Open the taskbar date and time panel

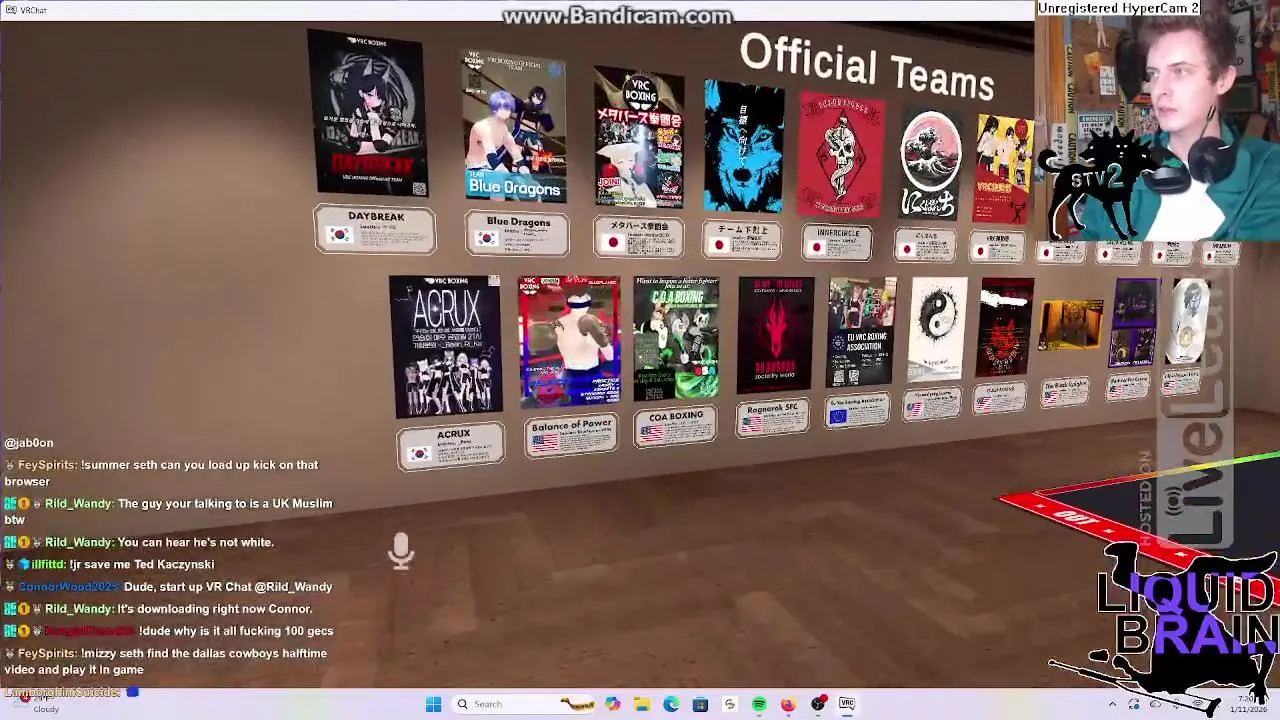(1248, 704)
